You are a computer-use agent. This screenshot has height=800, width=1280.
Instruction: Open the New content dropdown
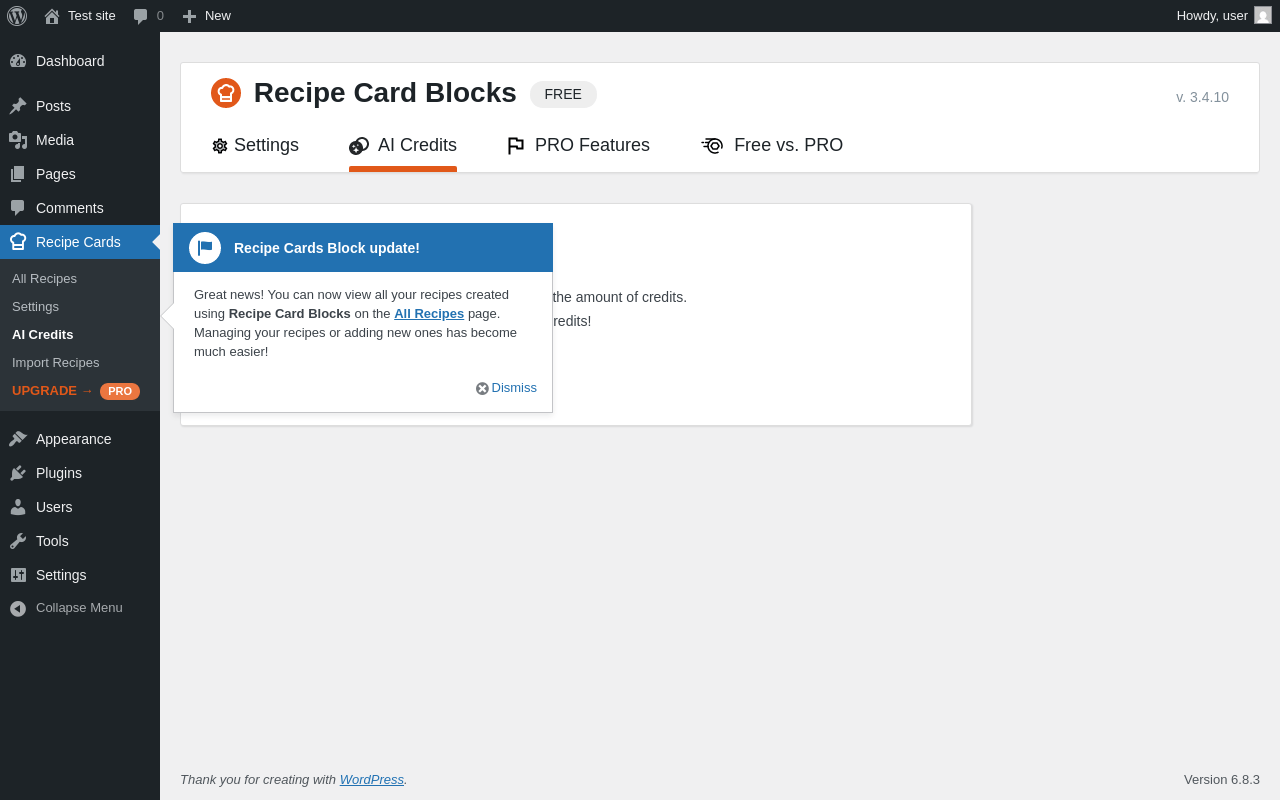(206, 16)
